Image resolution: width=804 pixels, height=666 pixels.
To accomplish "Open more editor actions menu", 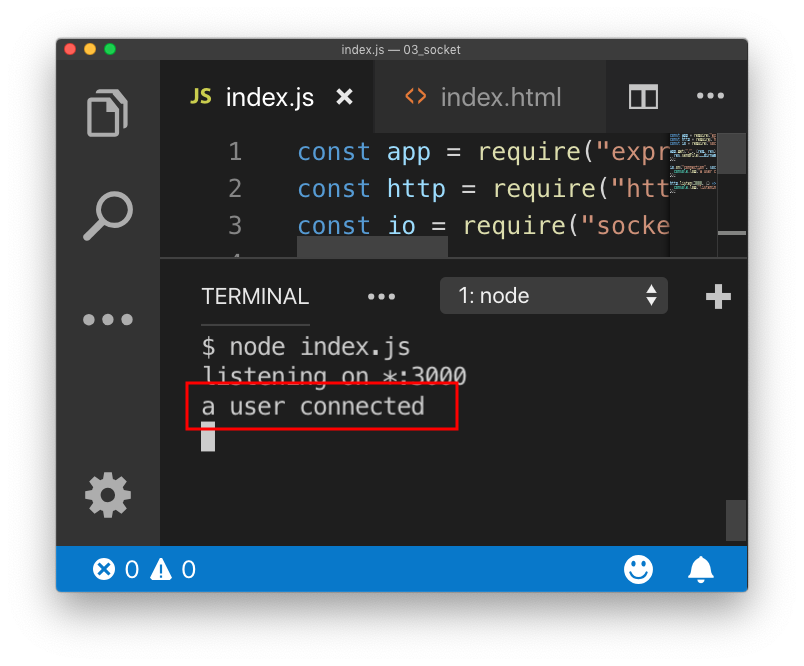I will click(710, 96).
